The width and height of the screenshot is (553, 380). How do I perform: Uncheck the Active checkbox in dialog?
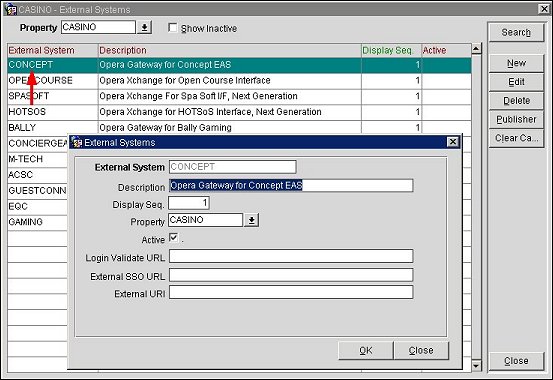coord(174,237)
